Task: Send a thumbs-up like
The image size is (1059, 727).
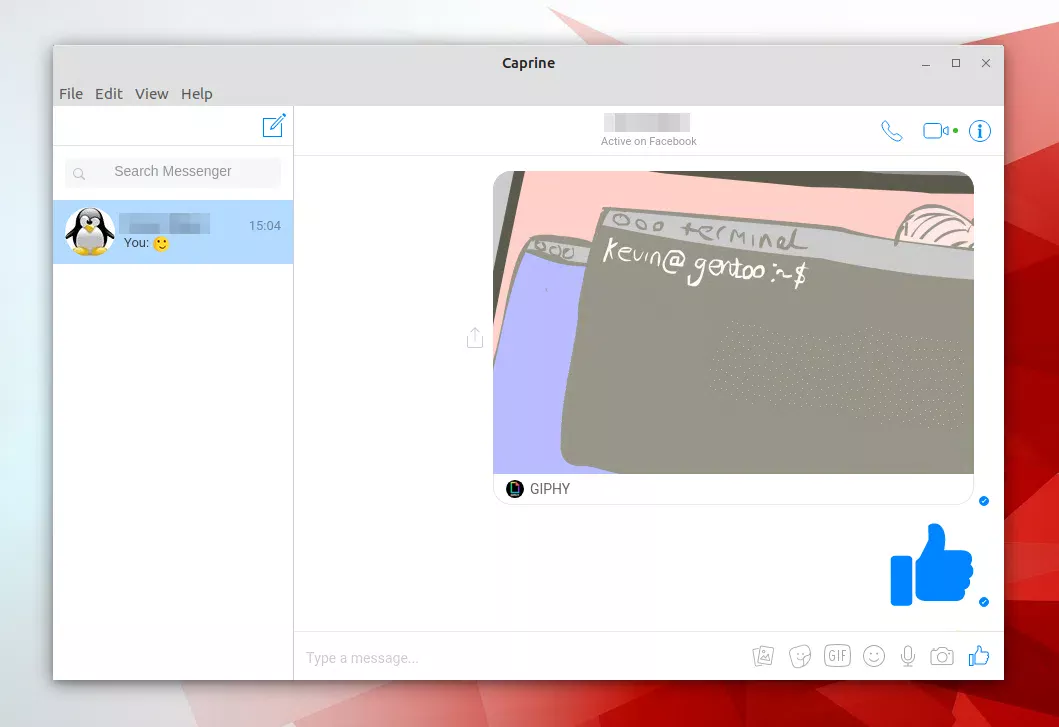Action: [978, 655]
